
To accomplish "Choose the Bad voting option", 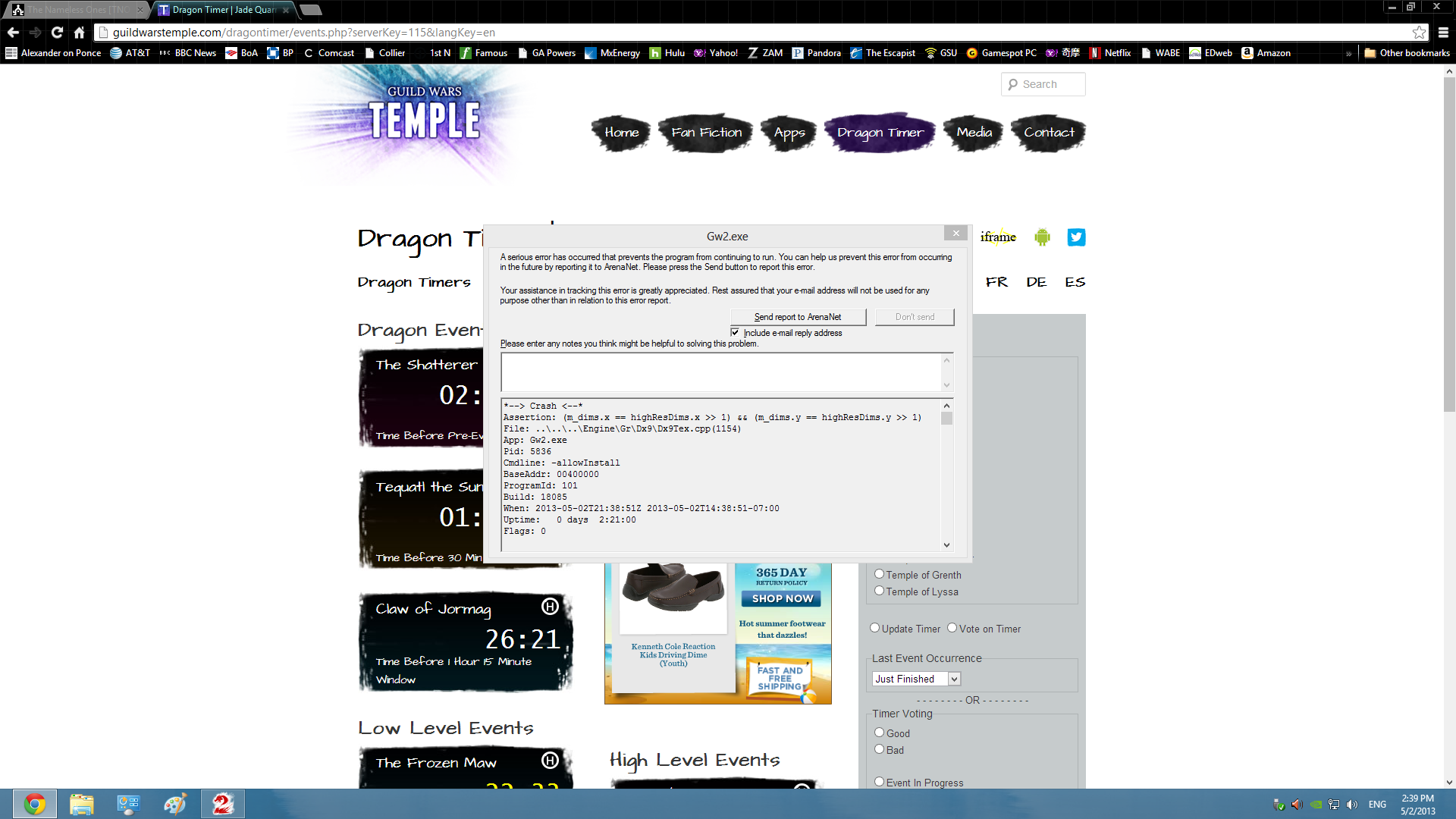I will tap(879, 749).
